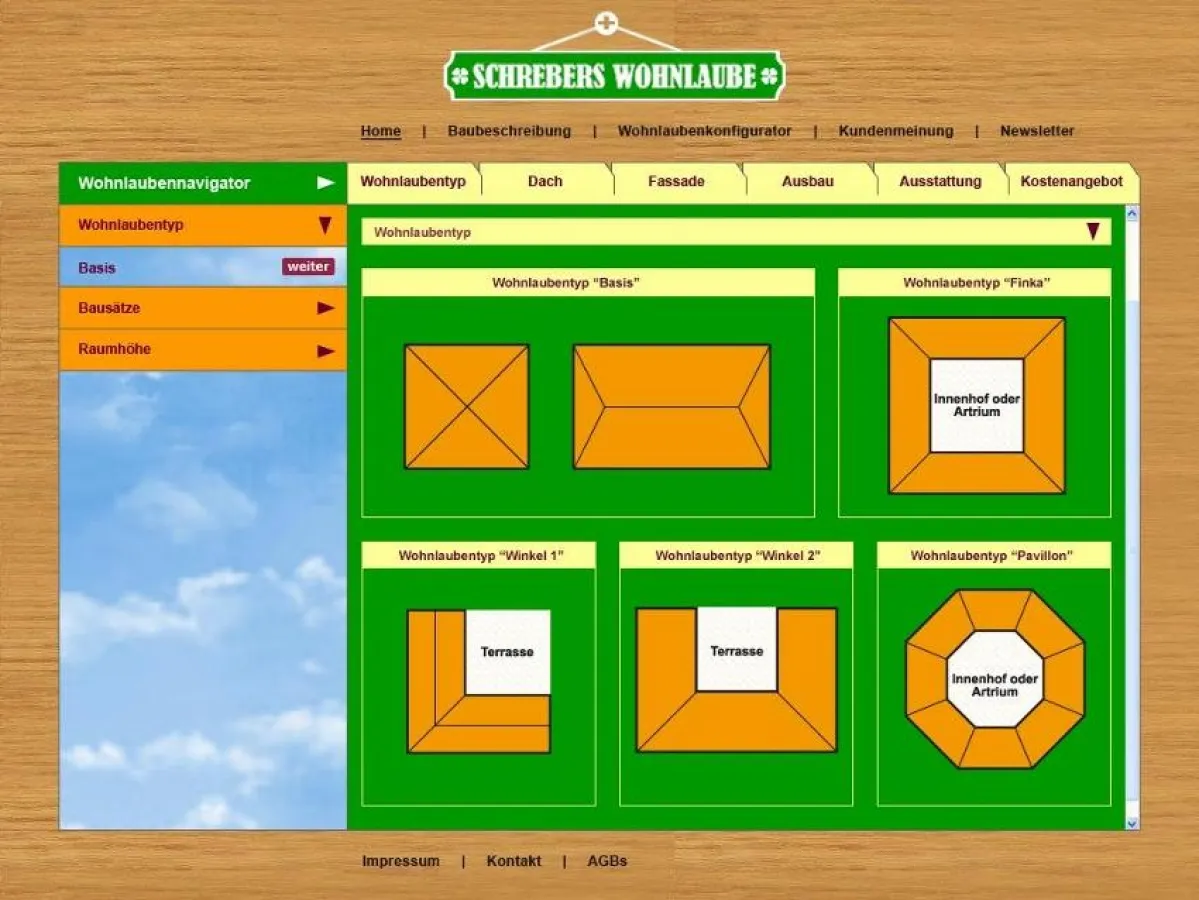Open the Wohnlaubenkonfigurator navigation link
The height and width of the screenshot is (900, 1199).
point(704,131)
